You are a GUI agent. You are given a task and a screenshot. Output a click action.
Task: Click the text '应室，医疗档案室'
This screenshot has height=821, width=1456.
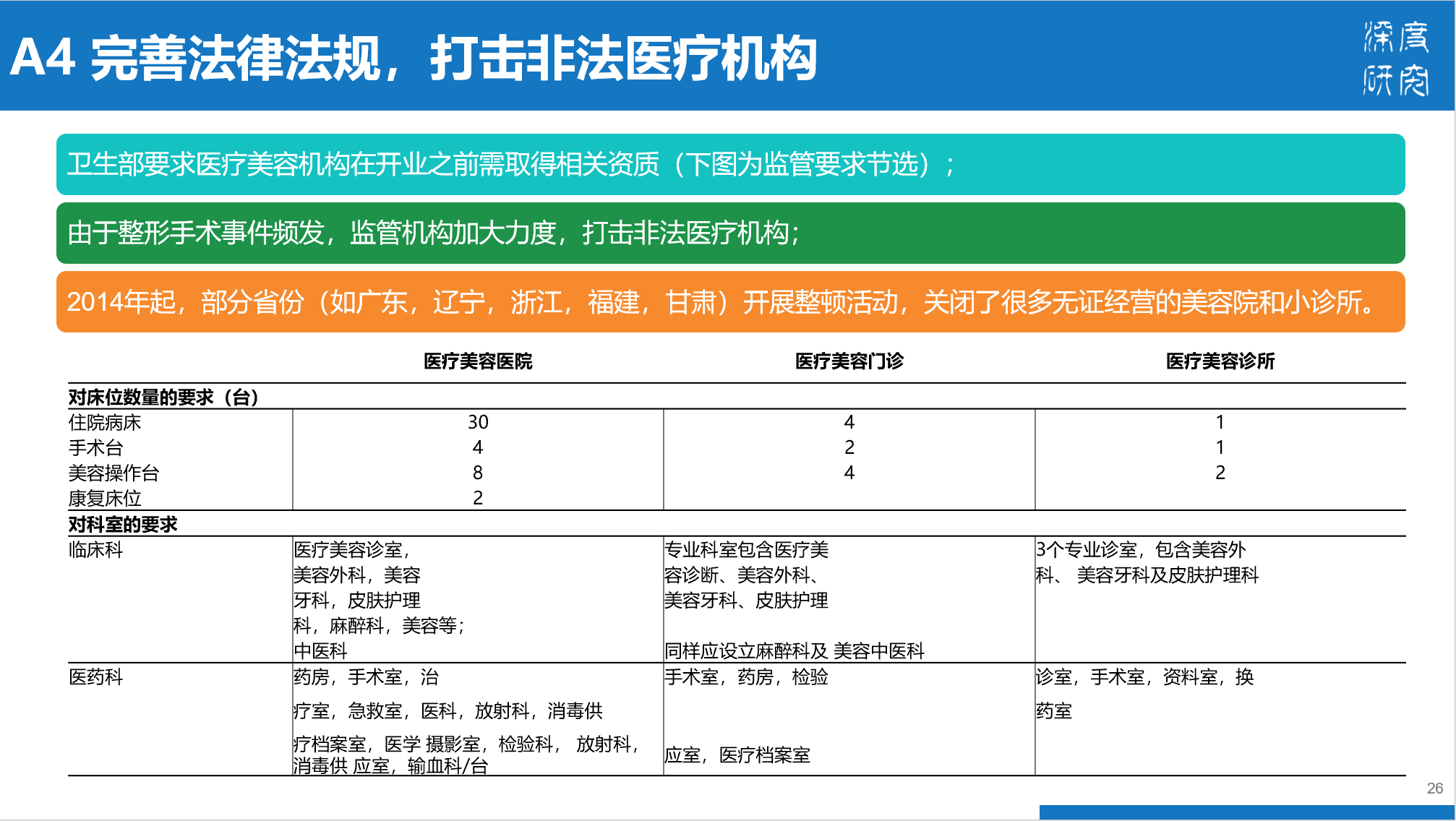(737, 755)
